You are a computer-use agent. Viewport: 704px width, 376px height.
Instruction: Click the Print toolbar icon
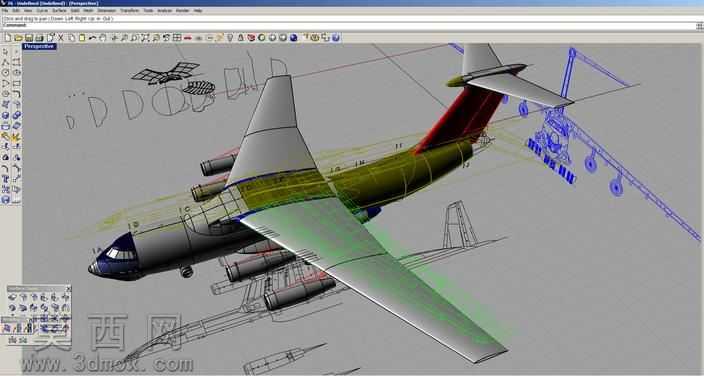click(39, 38)
